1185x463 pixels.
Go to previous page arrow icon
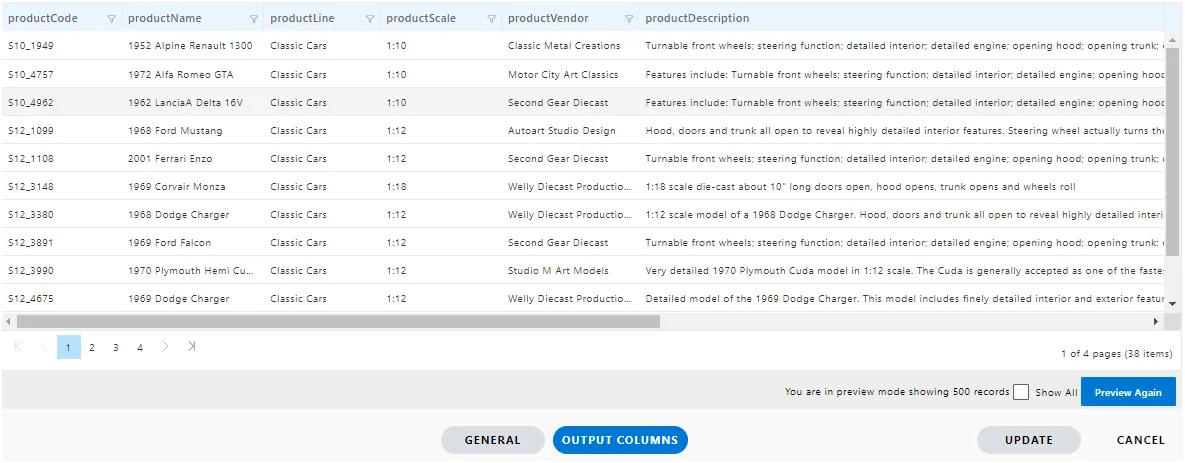tap(43, 347)
